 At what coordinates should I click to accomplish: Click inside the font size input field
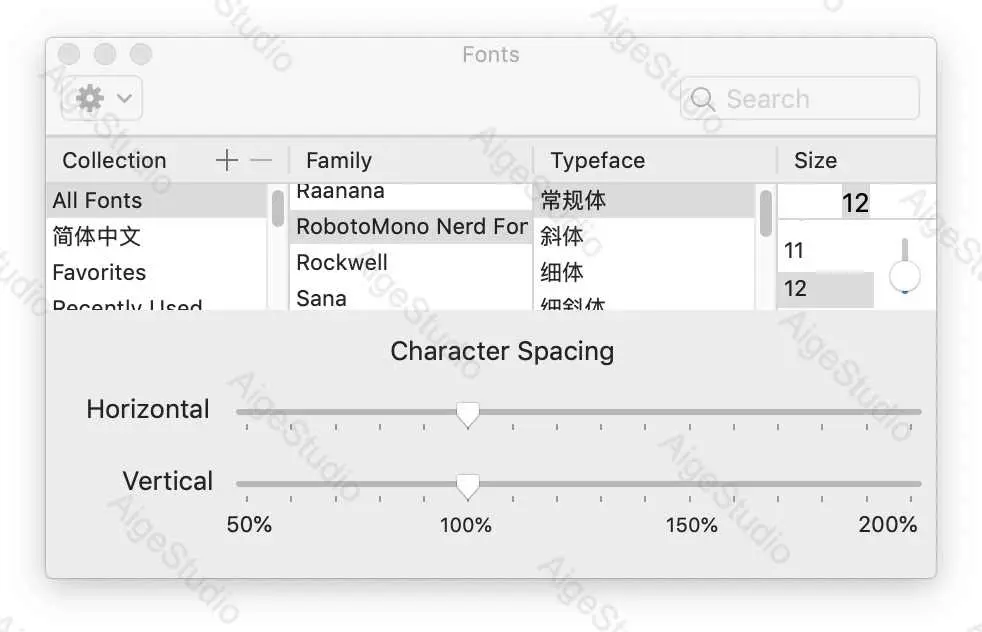856,202
